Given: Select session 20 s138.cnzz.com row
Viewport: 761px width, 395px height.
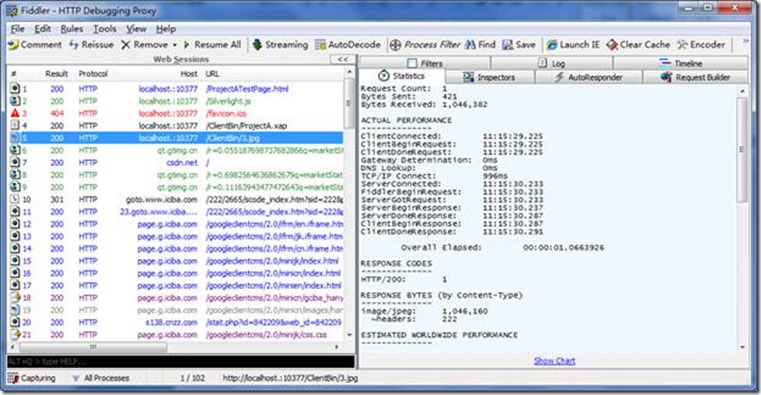Looking at the screenshot, I should (176, 322).
